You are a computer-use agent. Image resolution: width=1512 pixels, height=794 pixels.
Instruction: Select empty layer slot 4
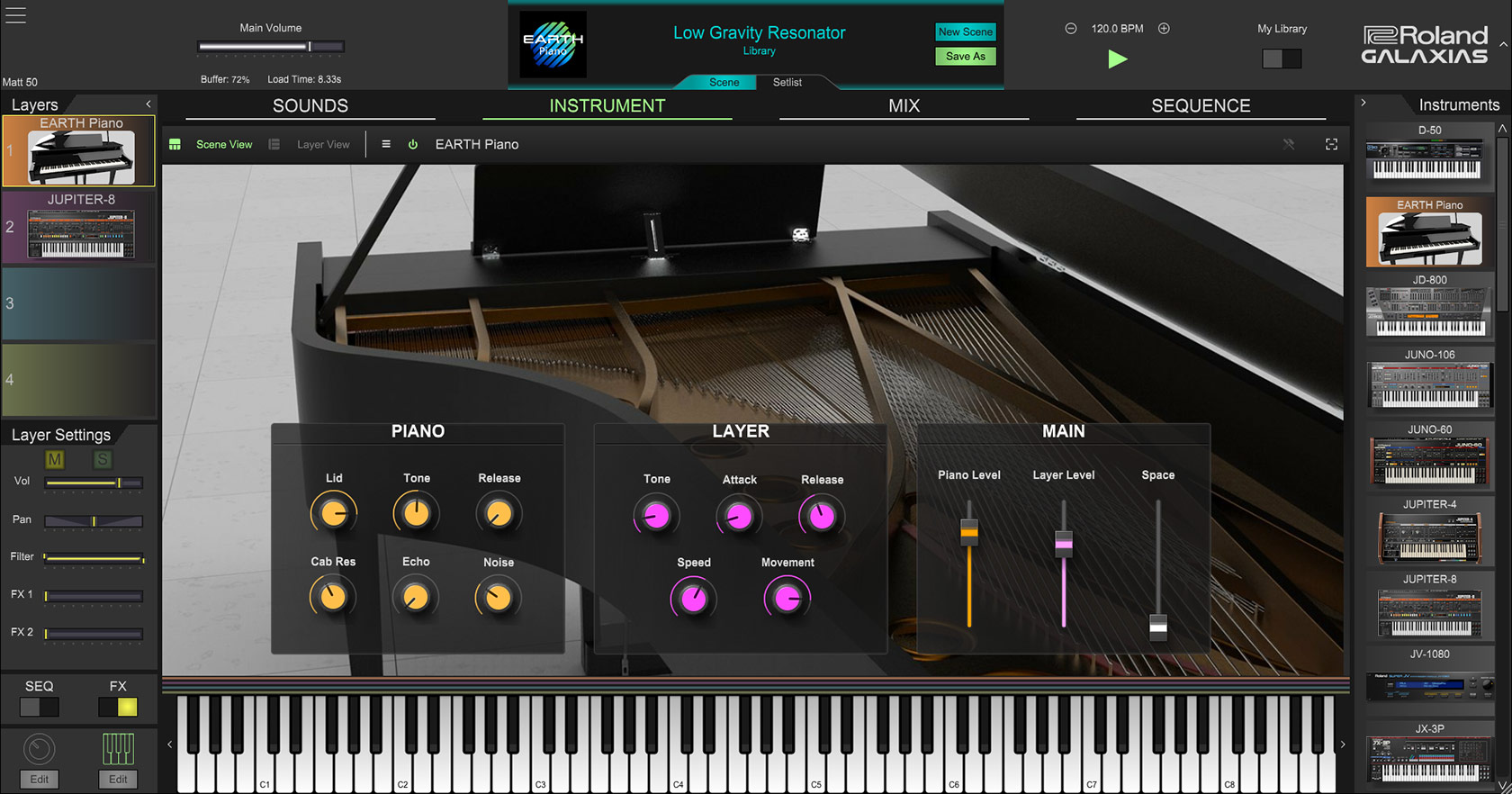point(79,379)
